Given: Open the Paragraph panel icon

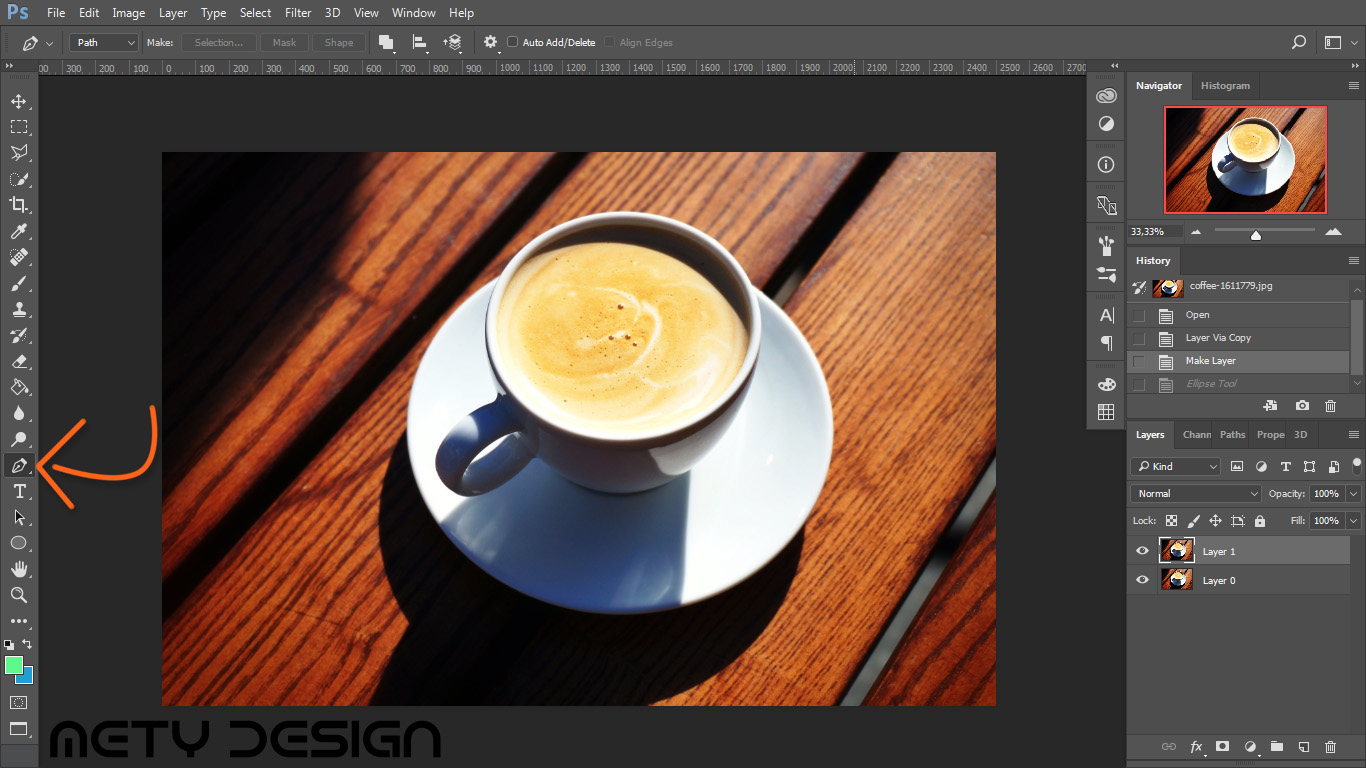Looking at the screenshot, I should 1106,343.
